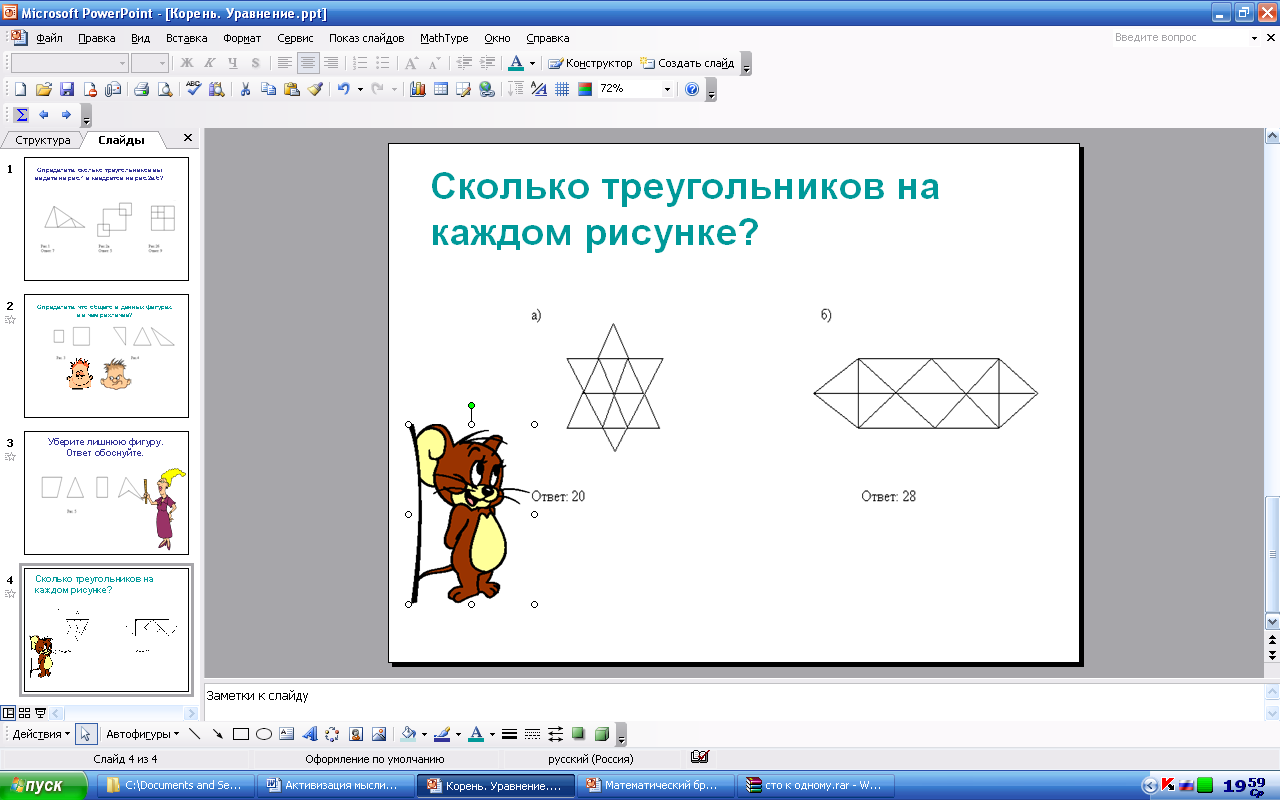Screen dimensions: 1280x800
Task: Toggle Underline formatting (Ч)
Action: [233, 63]
